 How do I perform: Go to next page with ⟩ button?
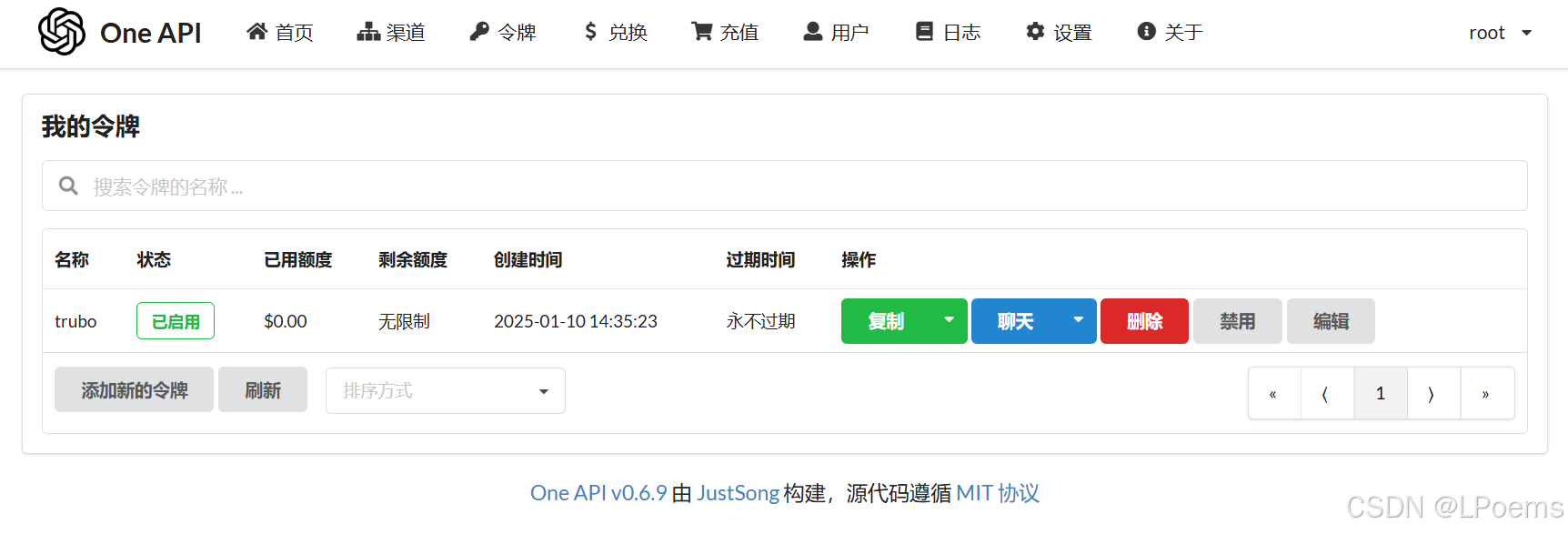[x=1433, y=393]
